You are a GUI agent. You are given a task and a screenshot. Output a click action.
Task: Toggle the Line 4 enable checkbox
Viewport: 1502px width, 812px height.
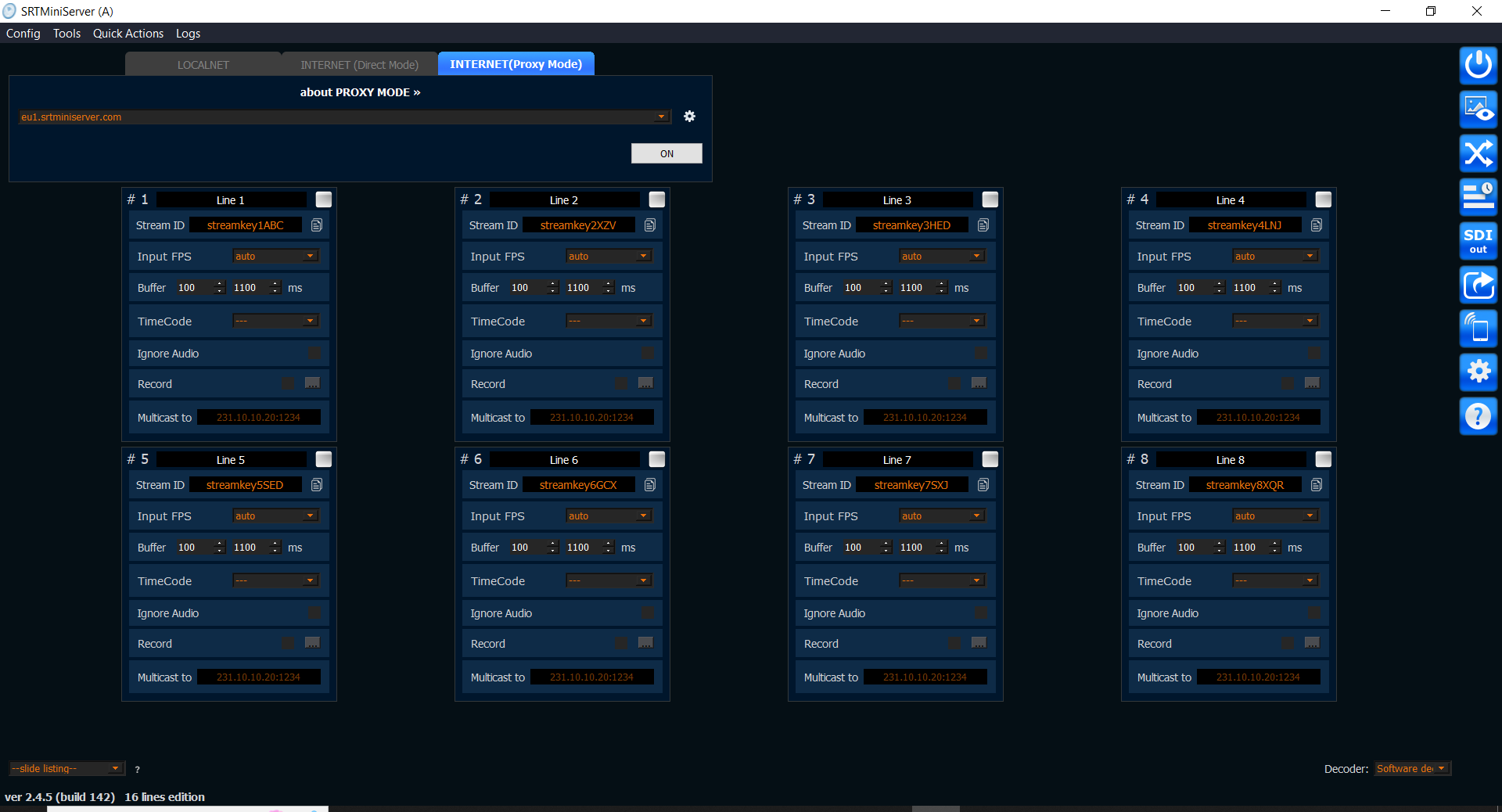(1324, 199)
